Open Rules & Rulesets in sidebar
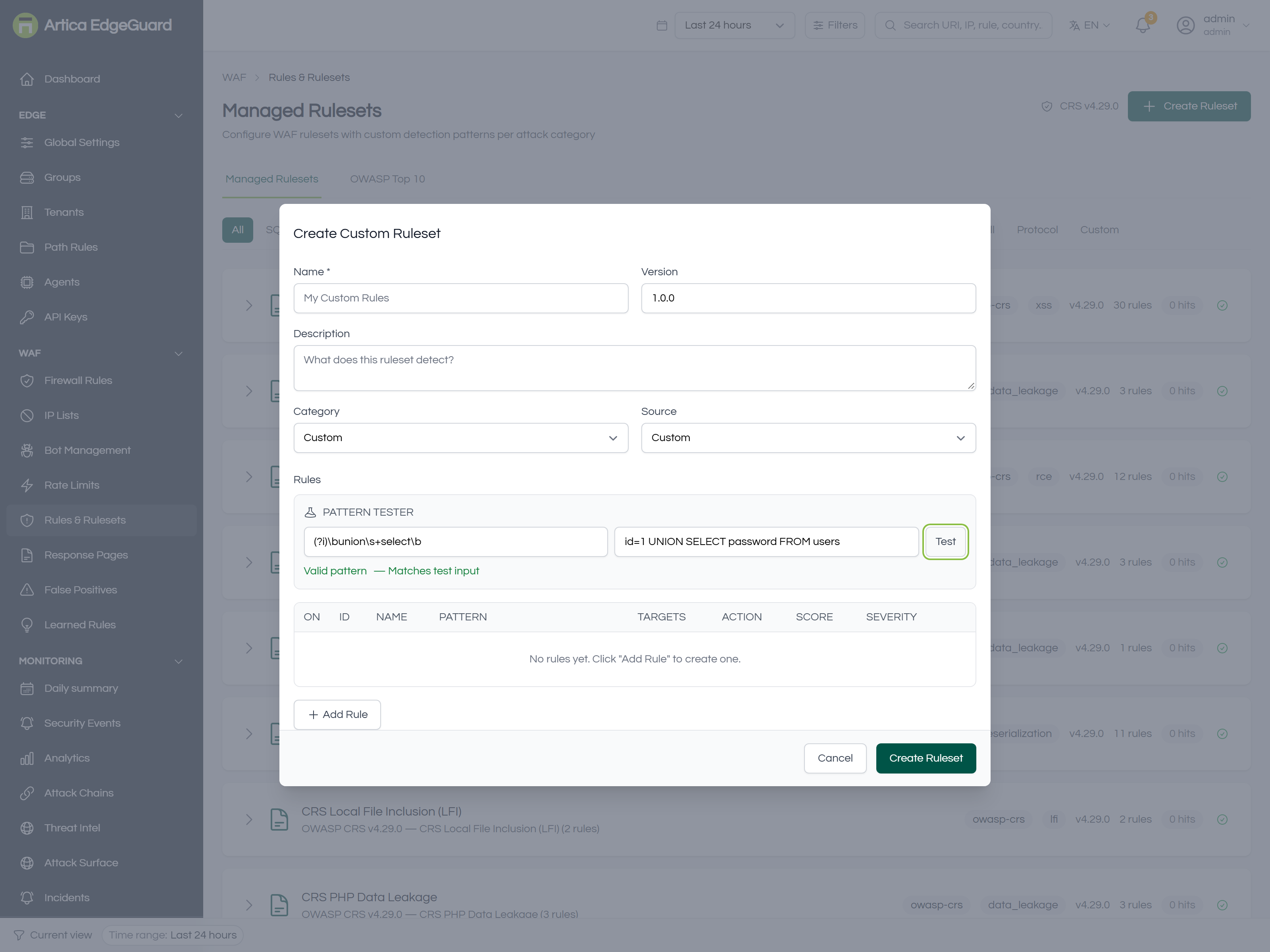This screenshot has width=1270, height=952. point(101,520)
